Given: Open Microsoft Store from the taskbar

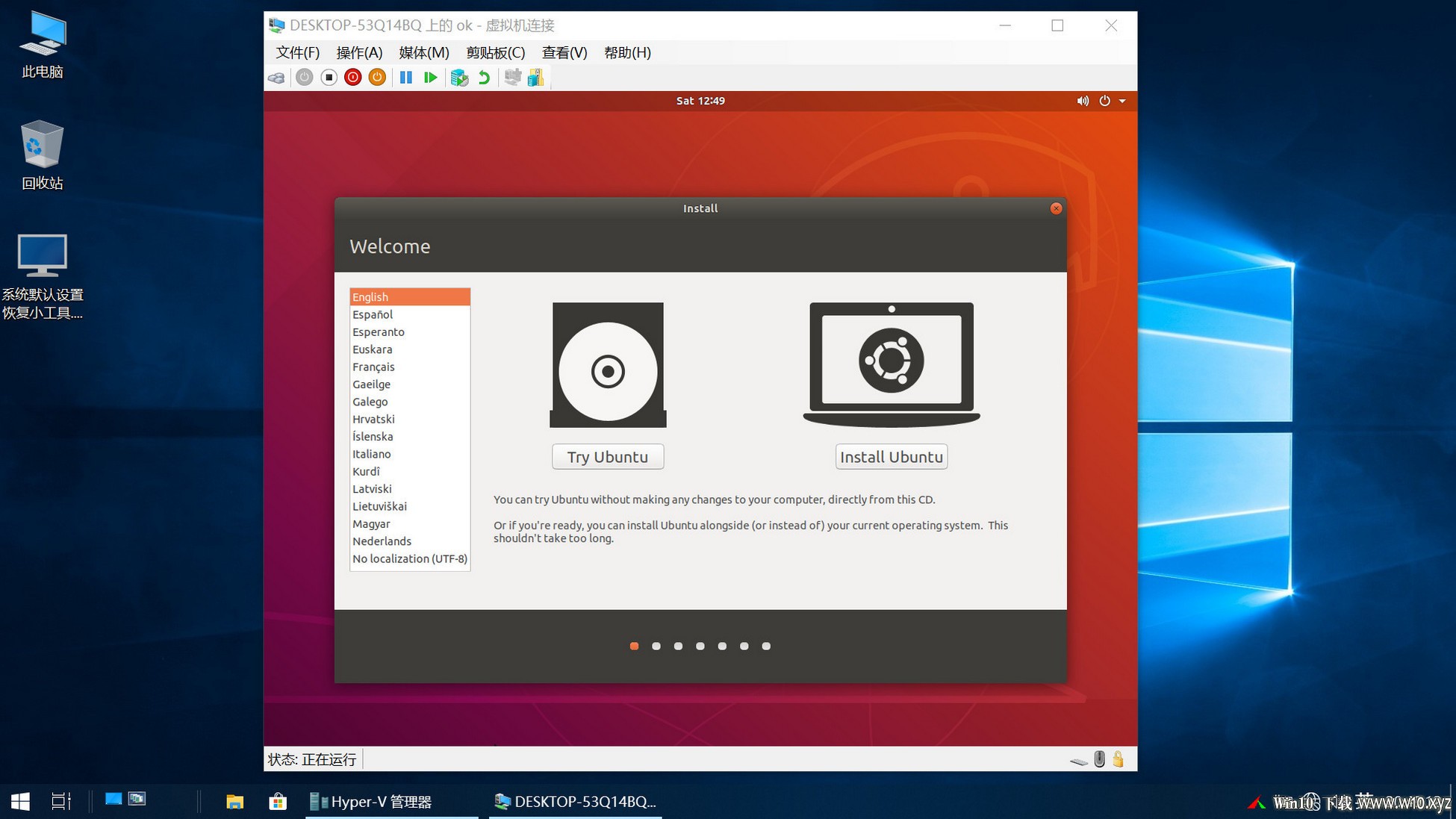Looking at the screenshot, I should coord(278,802).
